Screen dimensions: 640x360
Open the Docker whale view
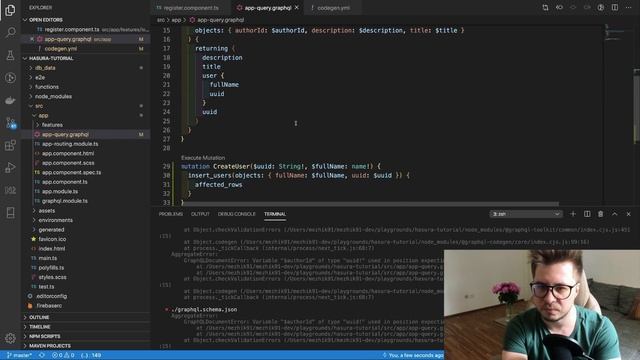pyautogui.click(x=10, y=100)
